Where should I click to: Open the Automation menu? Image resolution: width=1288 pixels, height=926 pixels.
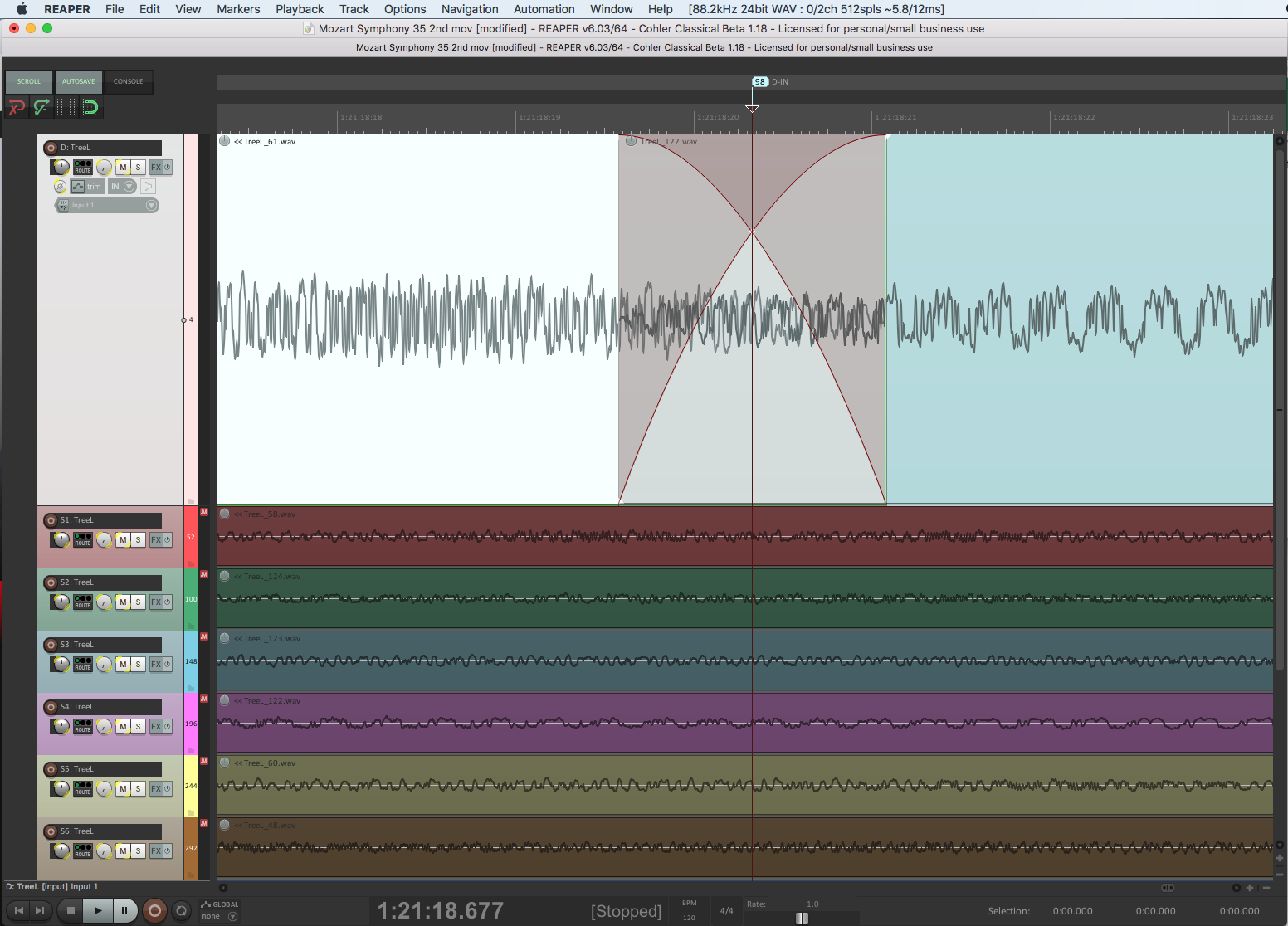(544, 9)
